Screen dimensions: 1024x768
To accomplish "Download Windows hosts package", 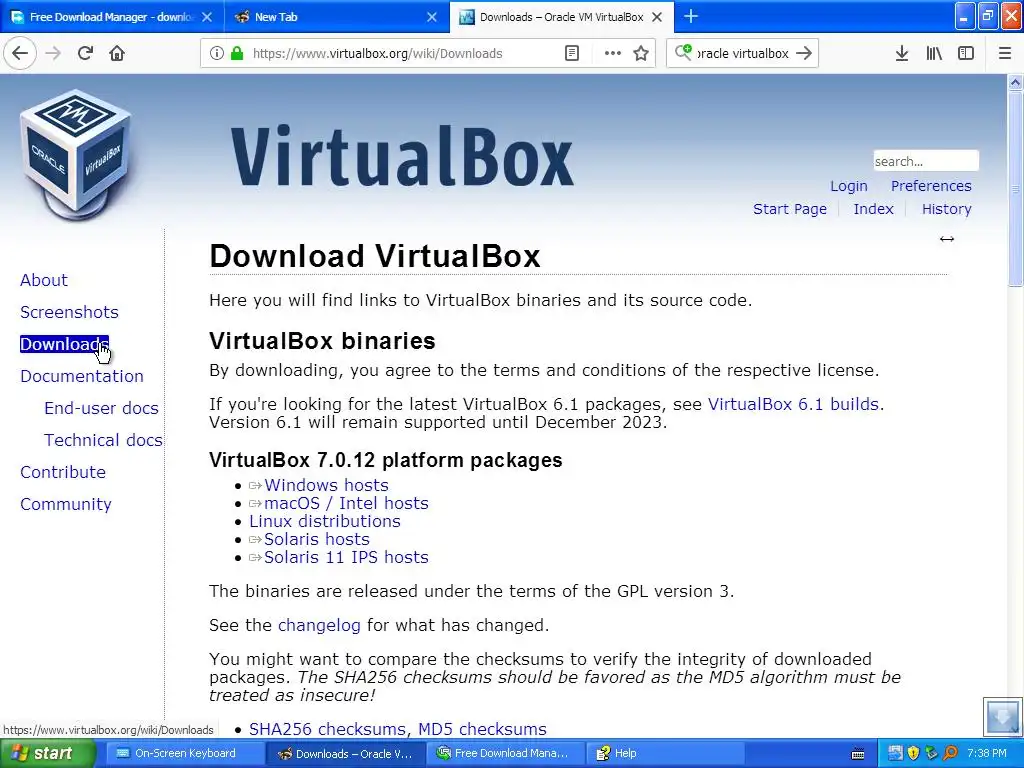I will point(327,485).
